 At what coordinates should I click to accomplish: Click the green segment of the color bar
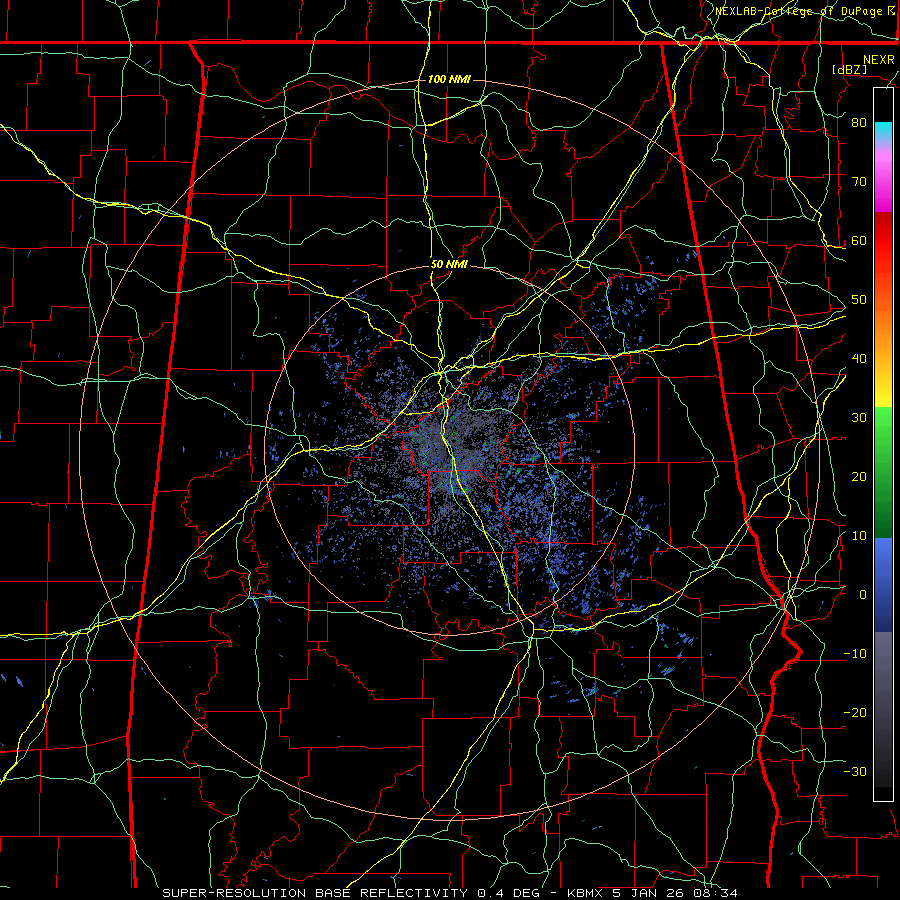883,472
